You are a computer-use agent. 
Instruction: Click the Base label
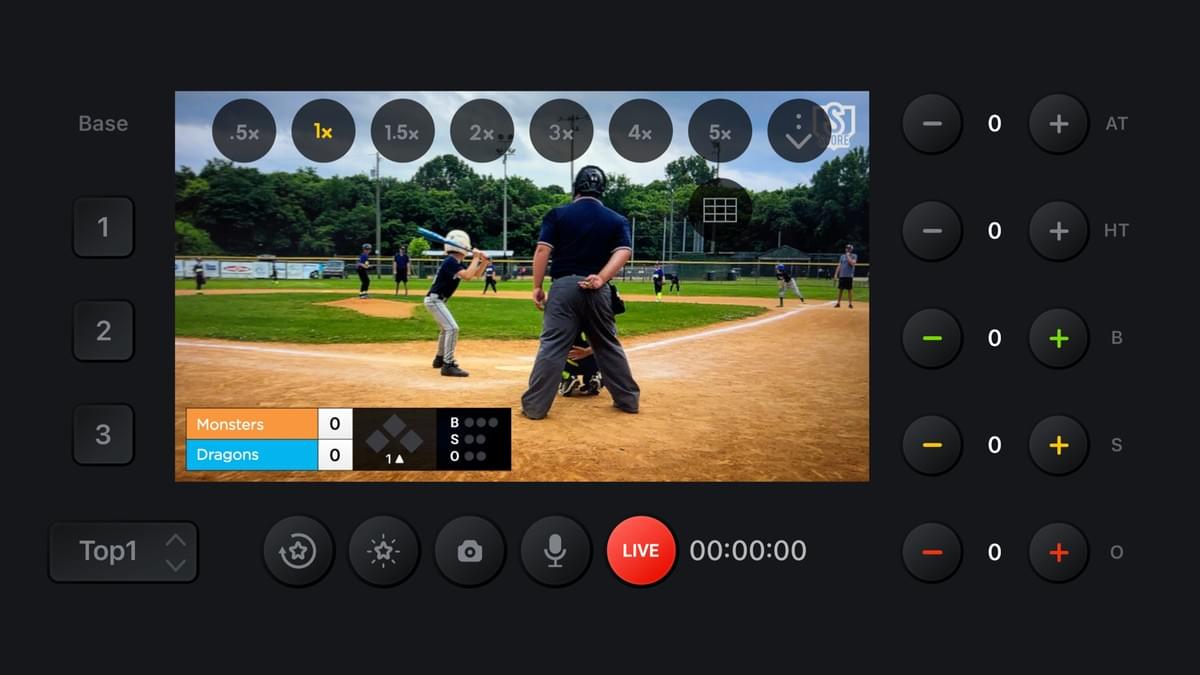(x=103, y=124)
